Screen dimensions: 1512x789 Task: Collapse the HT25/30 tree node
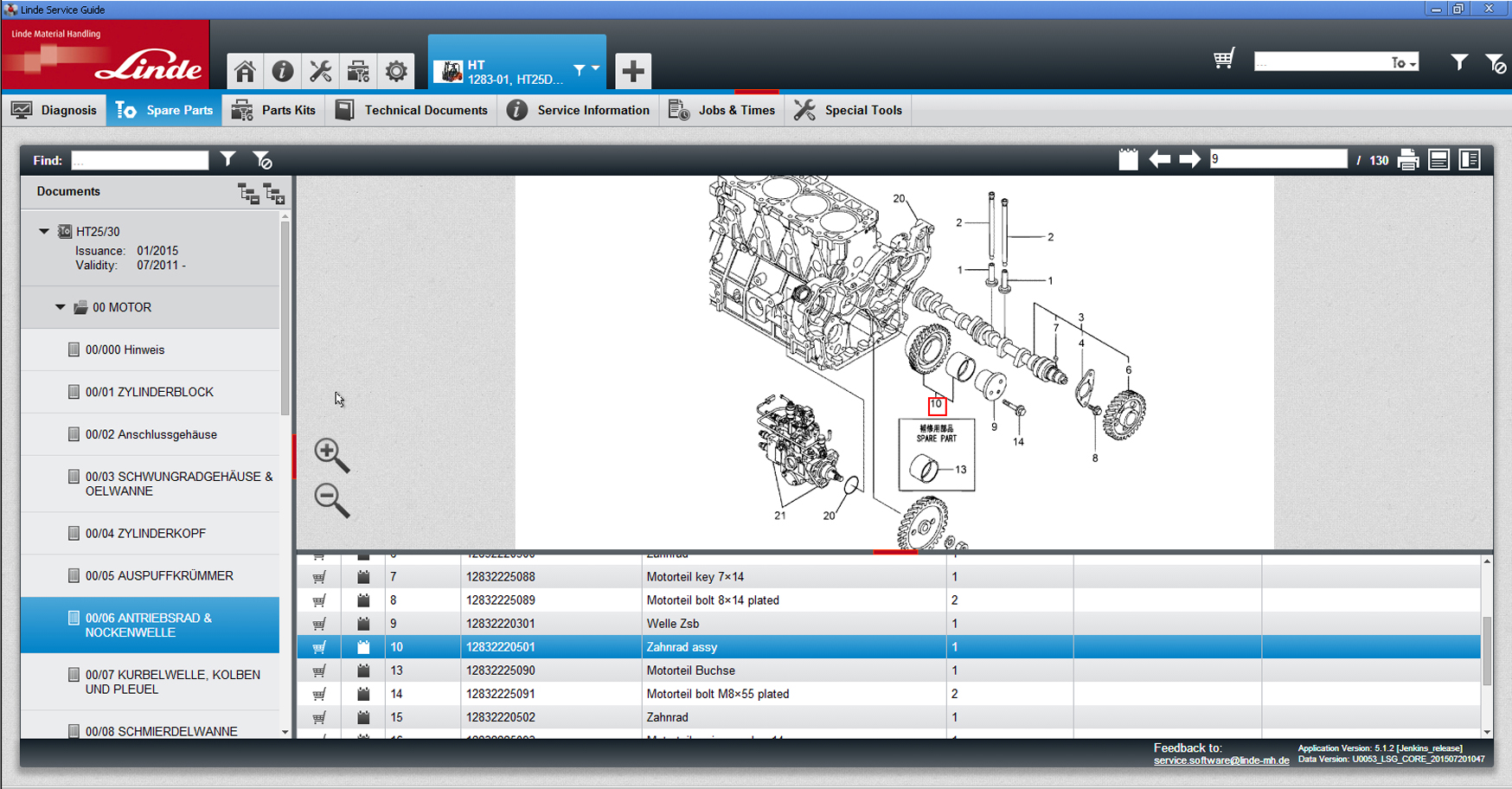tap(44, 231)
